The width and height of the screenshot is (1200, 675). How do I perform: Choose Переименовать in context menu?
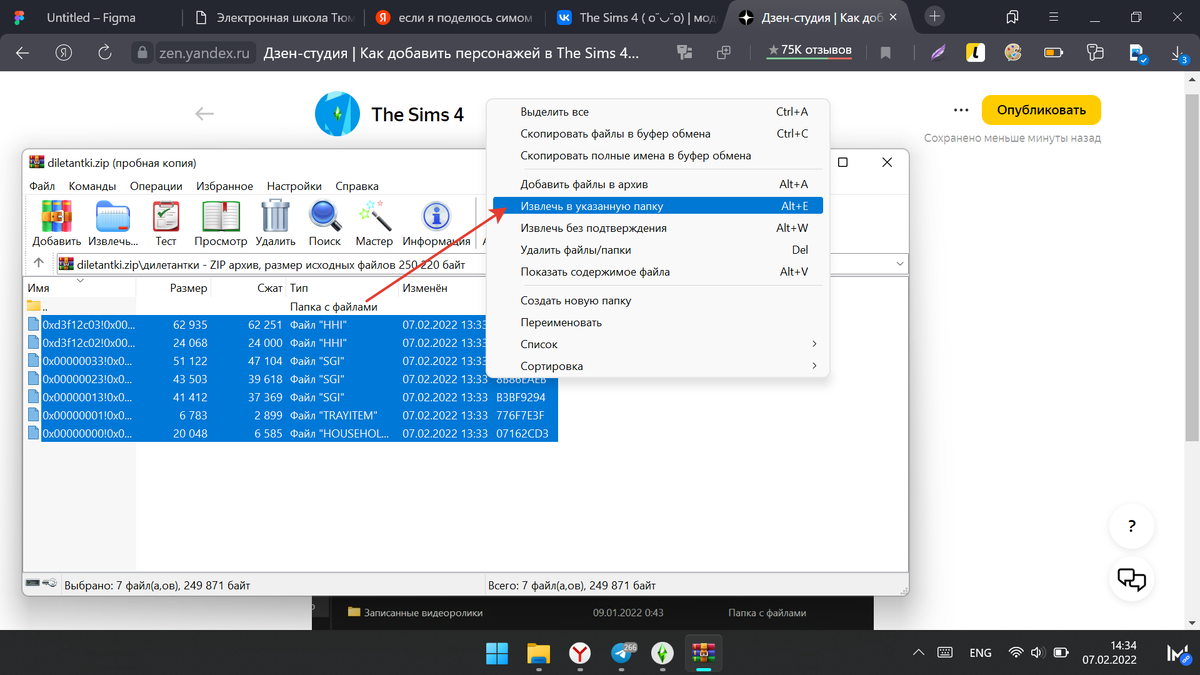657,322
